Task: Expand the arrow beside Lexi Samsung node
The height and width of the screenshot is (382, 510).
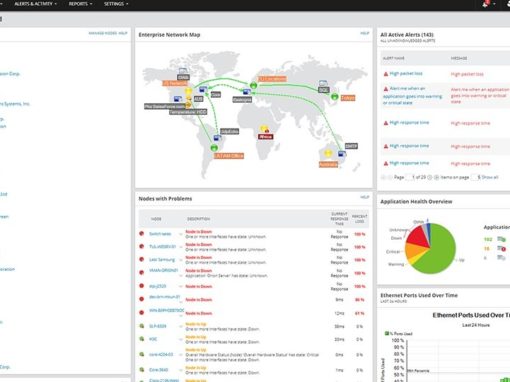Action: click(x=181, y=260)
